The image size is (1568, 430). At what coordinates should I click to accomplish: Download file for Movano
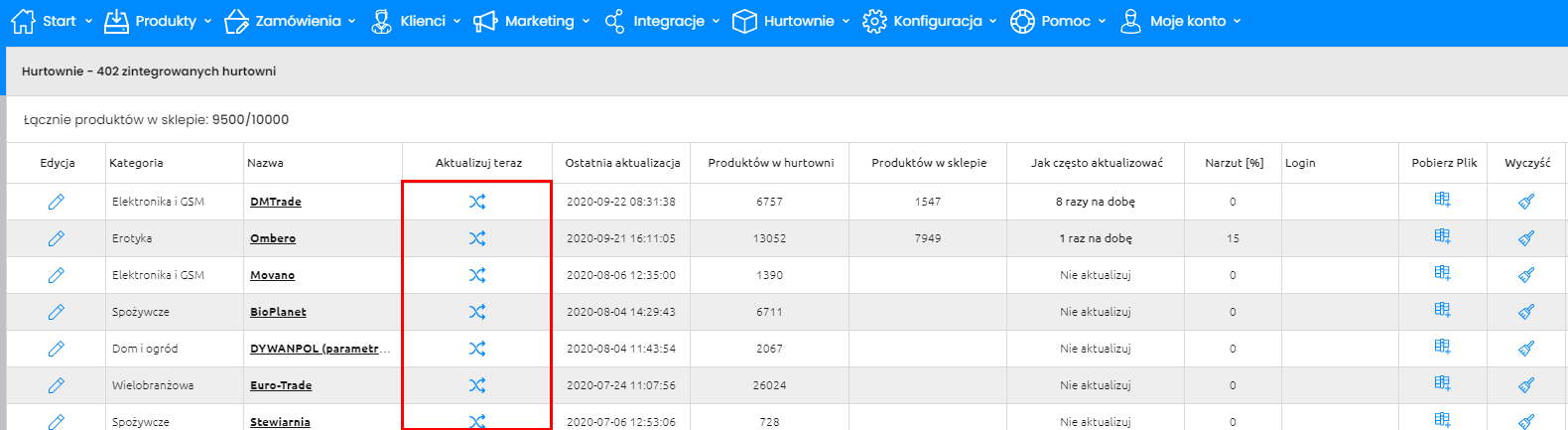pos(1443,273)
